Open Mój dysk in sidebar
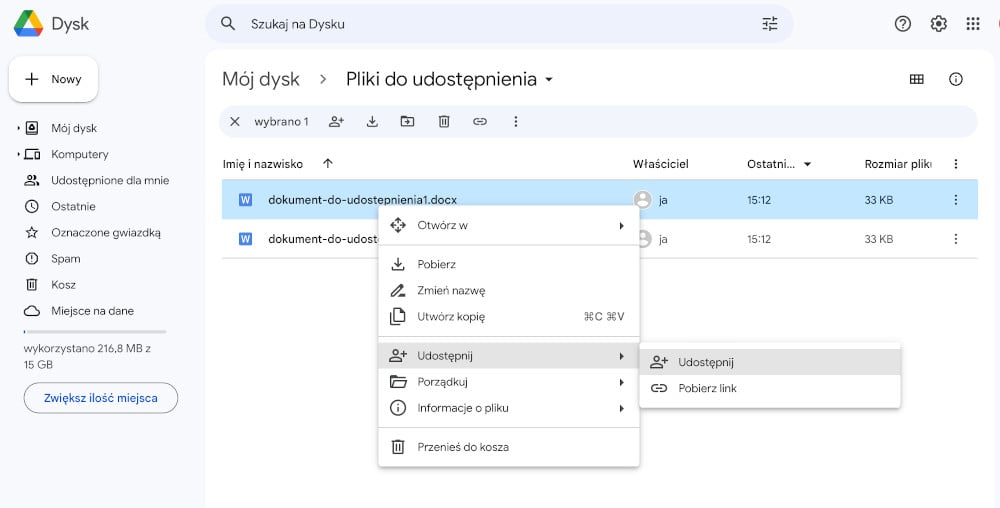The image size is (1000, 508). (74, 128)
